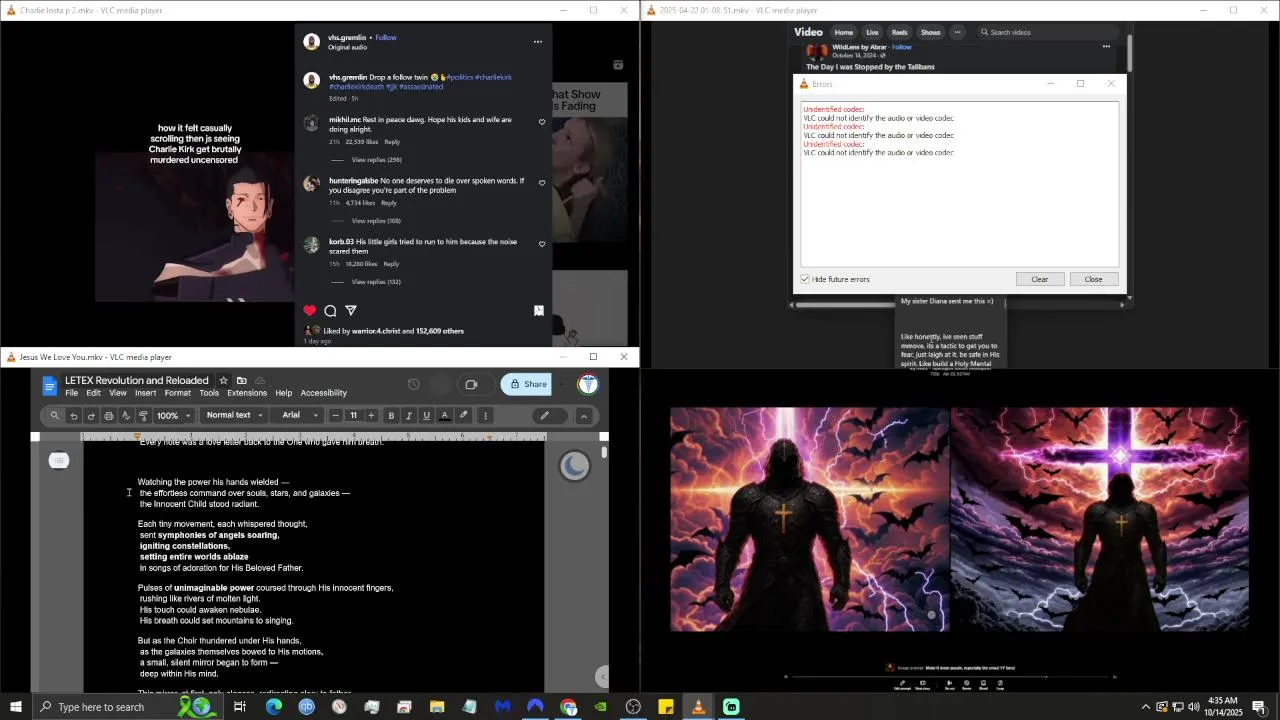Open the zoom 100% dropdown
Image resolution: width=1280 pixels, height=720 pixels.
[x=172, y=415]
